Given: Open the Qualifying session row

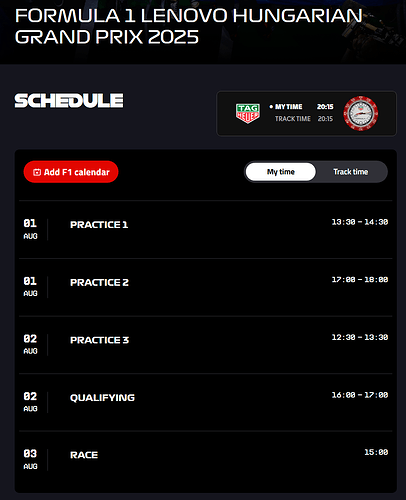Looking at the screenshot, I should tap(206, 402).
